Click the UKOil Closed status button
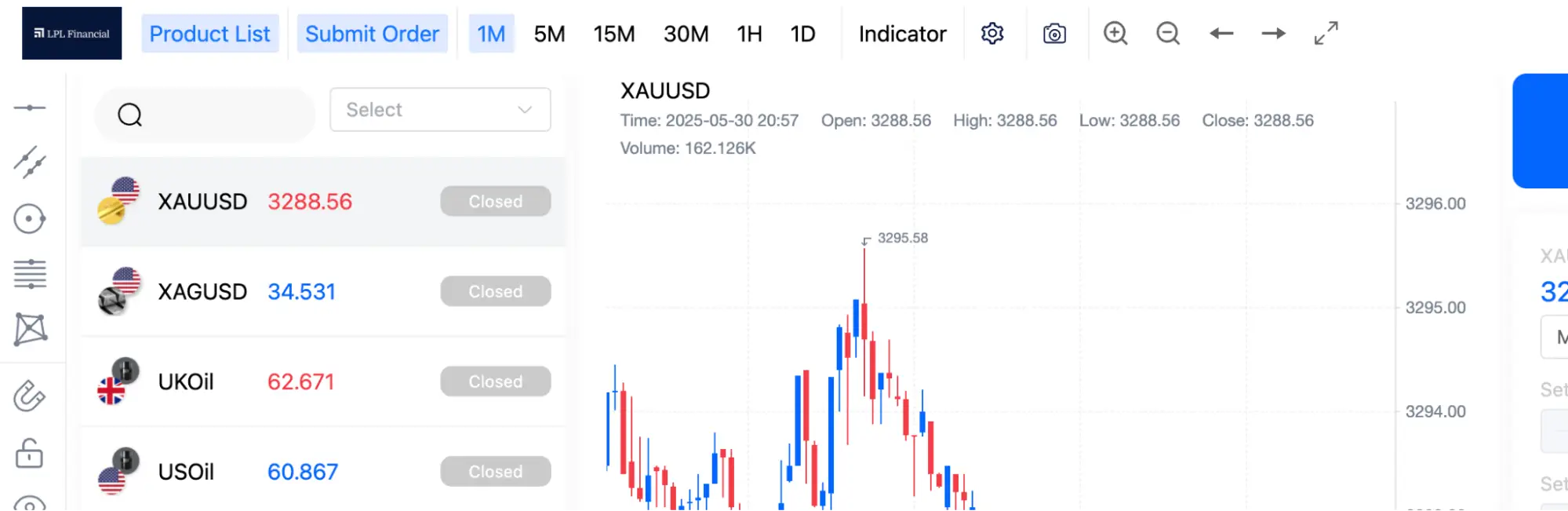1568x511 pixels. tap(495, 381)
